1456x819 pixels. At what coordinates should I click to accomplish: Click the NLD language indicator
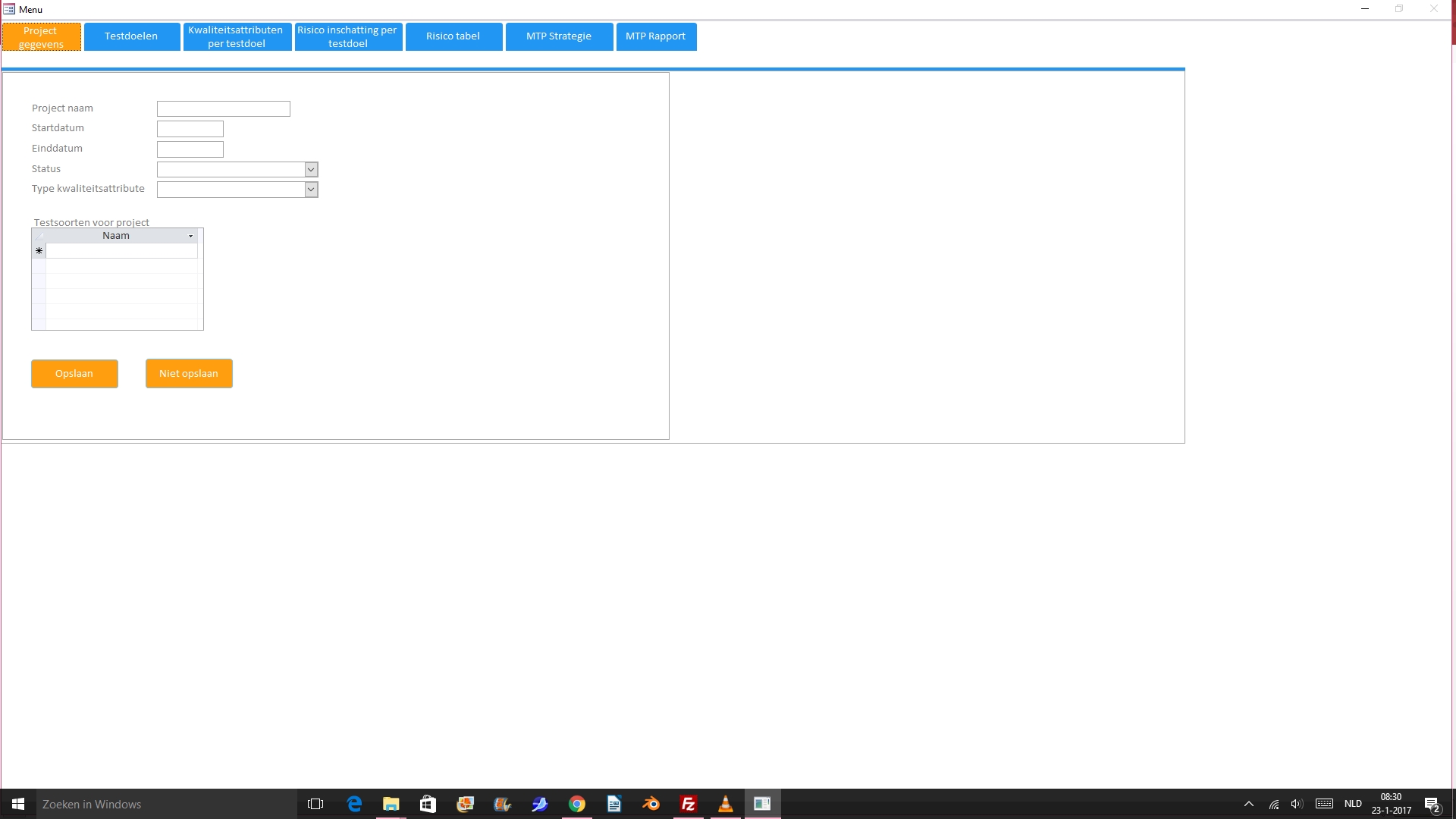point(1354,804)
